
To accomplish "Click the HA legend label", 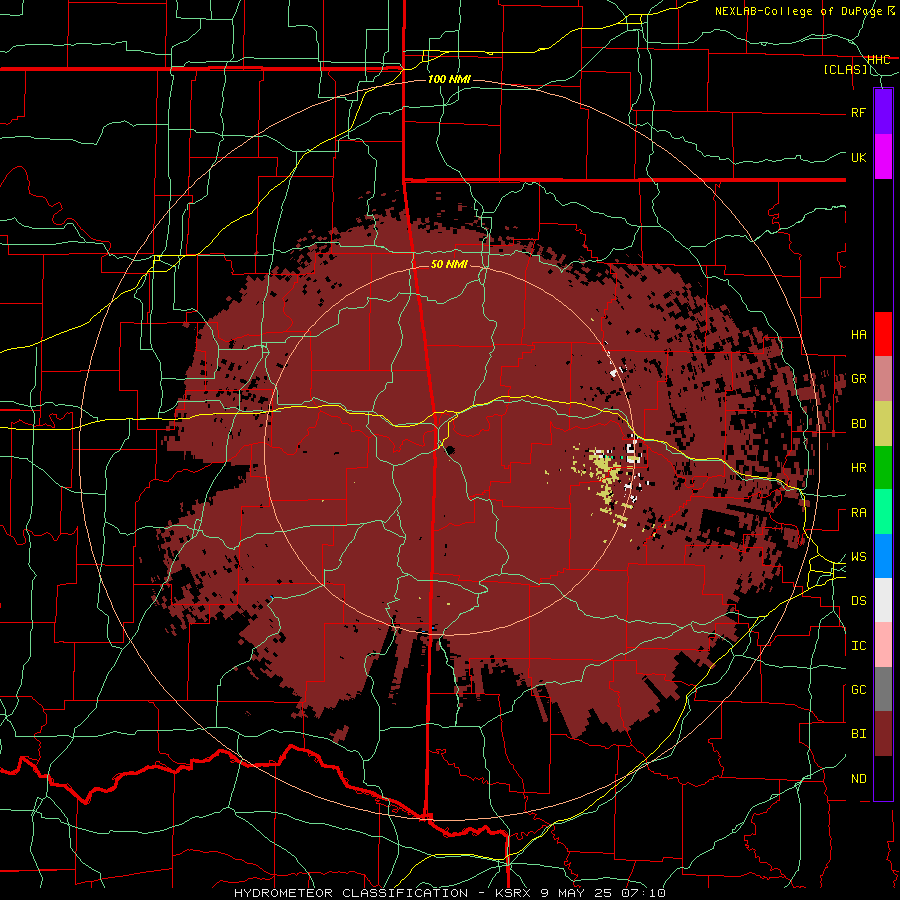I will coord(858,335).
